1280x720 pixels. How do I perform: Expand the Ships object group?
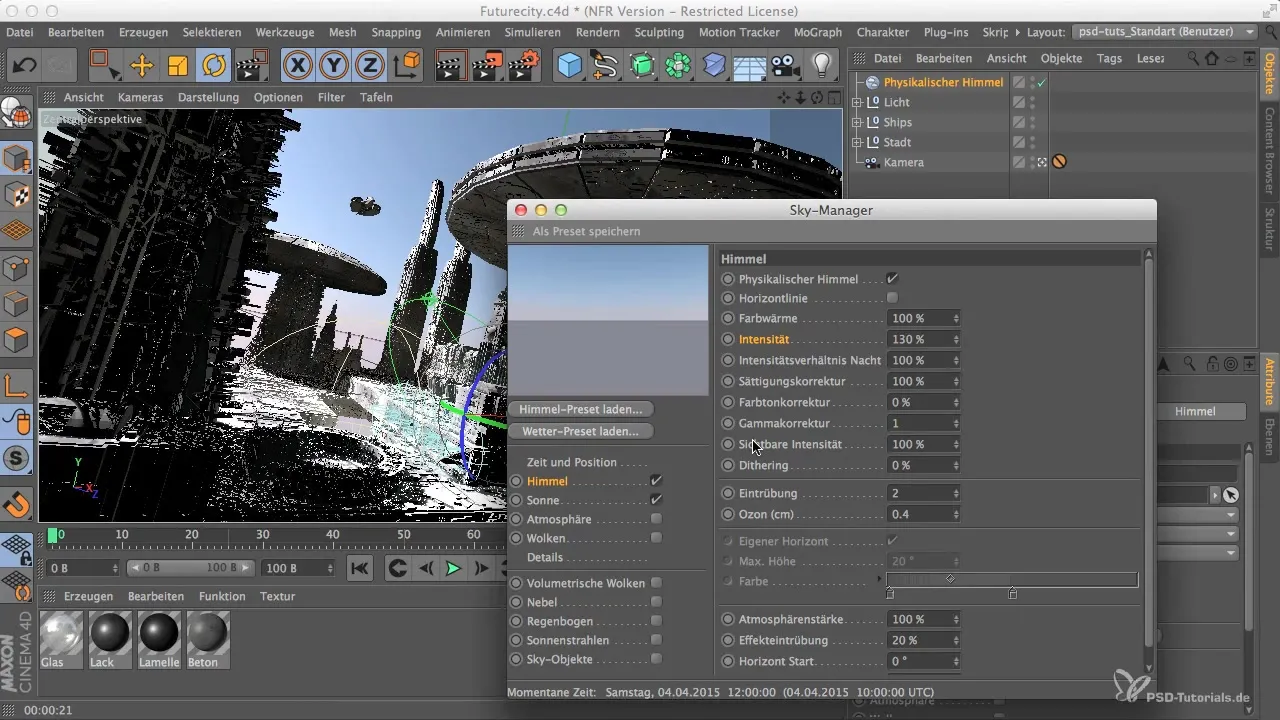click(x=856, y=122)
